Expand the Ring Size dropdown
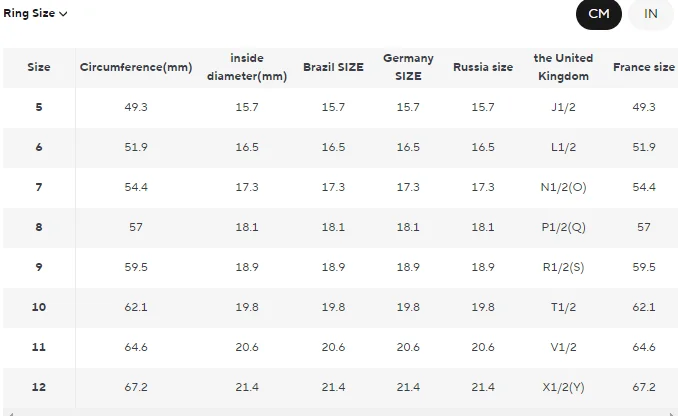The image size is (678, 416). (35, 14)
